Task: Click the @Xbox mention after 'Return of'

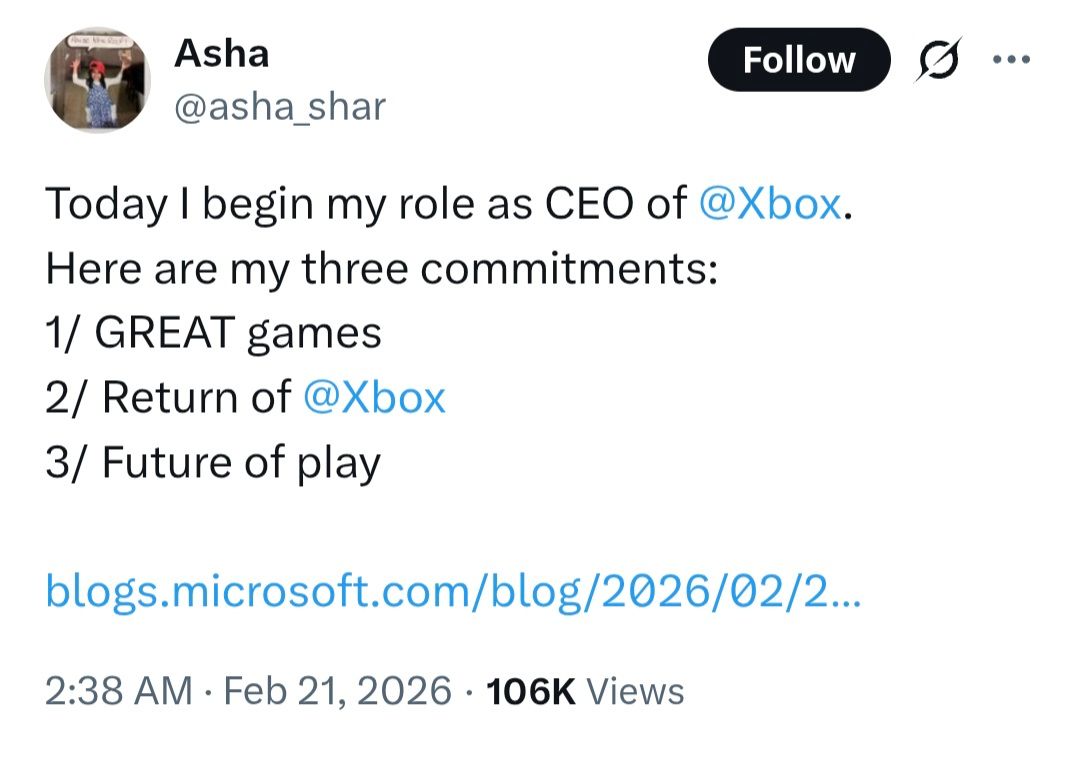Action: (372, 398)
